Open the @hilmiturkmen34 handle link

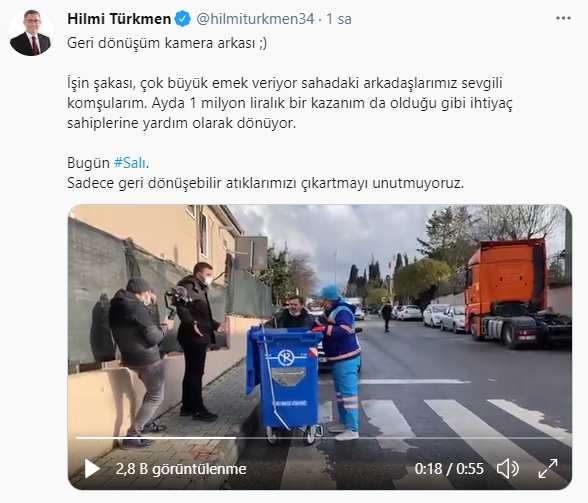[x=255, y=19]
